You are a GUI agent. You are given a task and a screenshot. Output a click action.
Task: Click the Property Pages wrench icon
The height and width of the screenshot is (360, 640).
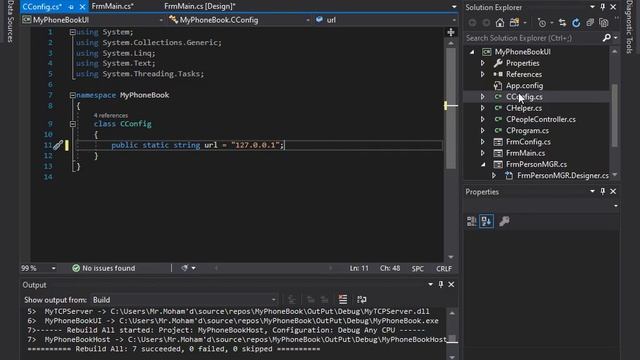pyautogui.click(x=504, y=221)
